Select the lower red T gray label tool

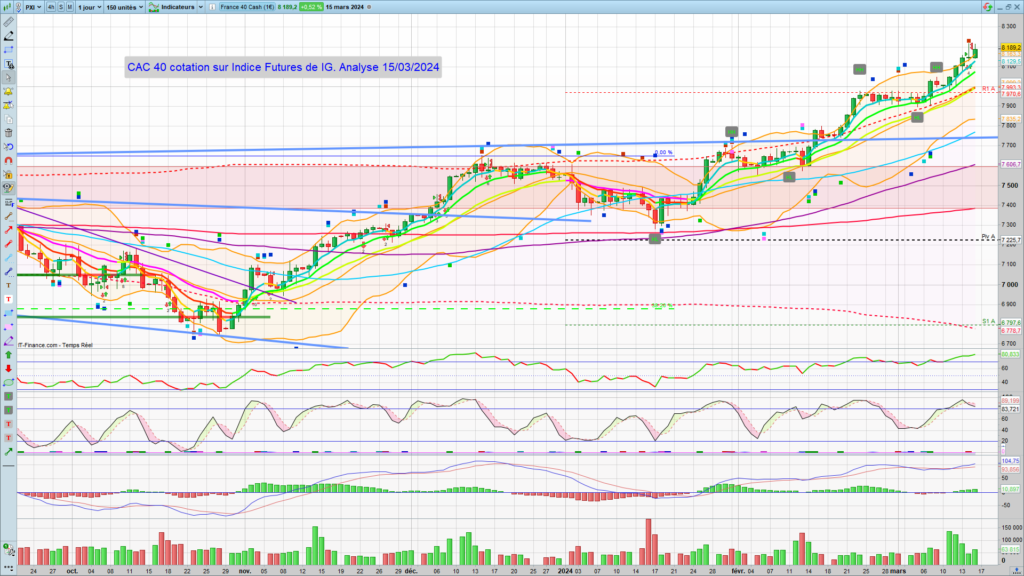coord(8,438)
